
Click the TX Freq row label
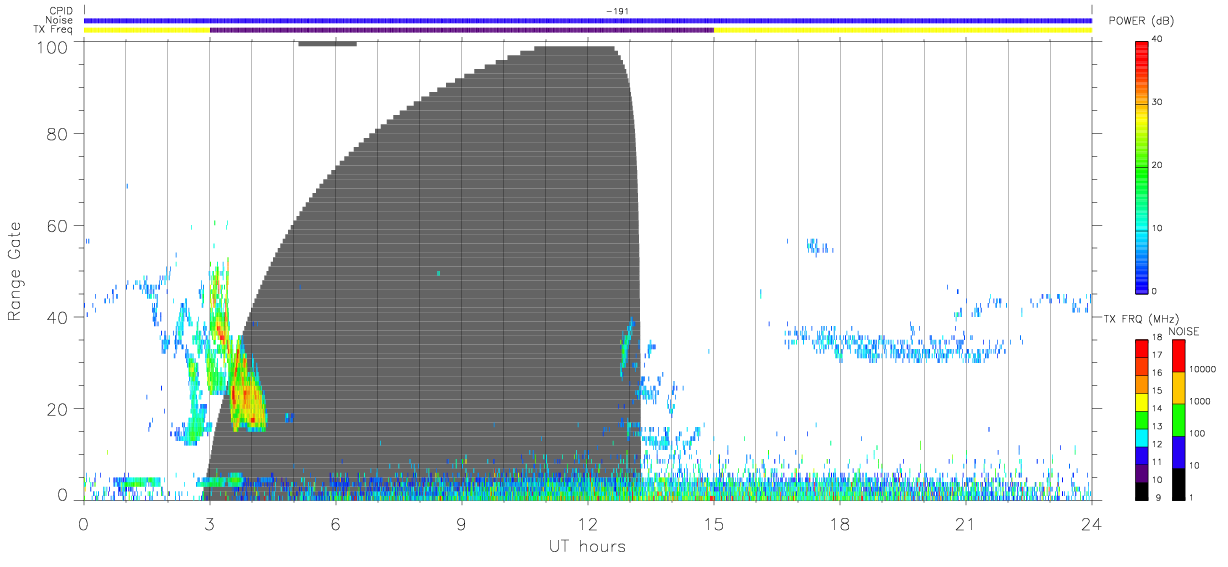55,29
